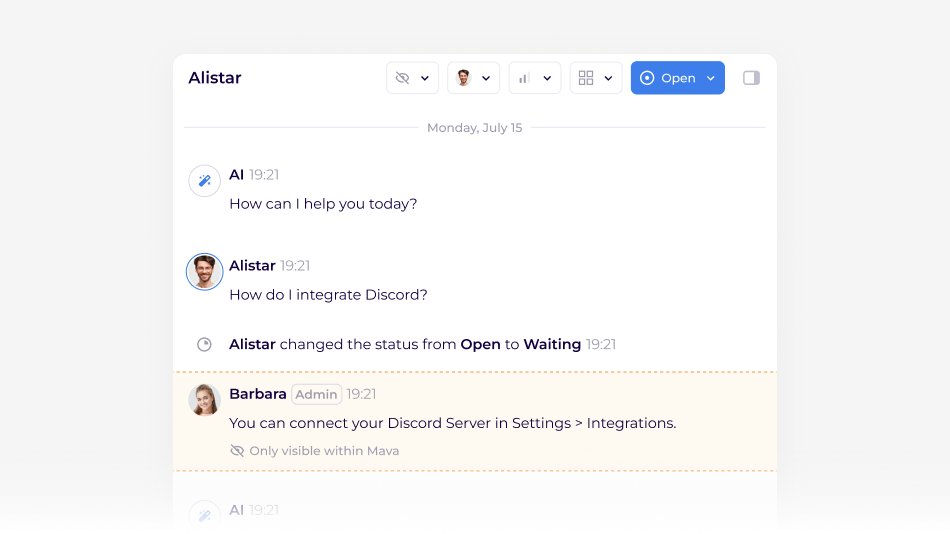
Task: Open the visibility eye-slash dropdown
Action: pyautogui.click(x=412, y=78)
